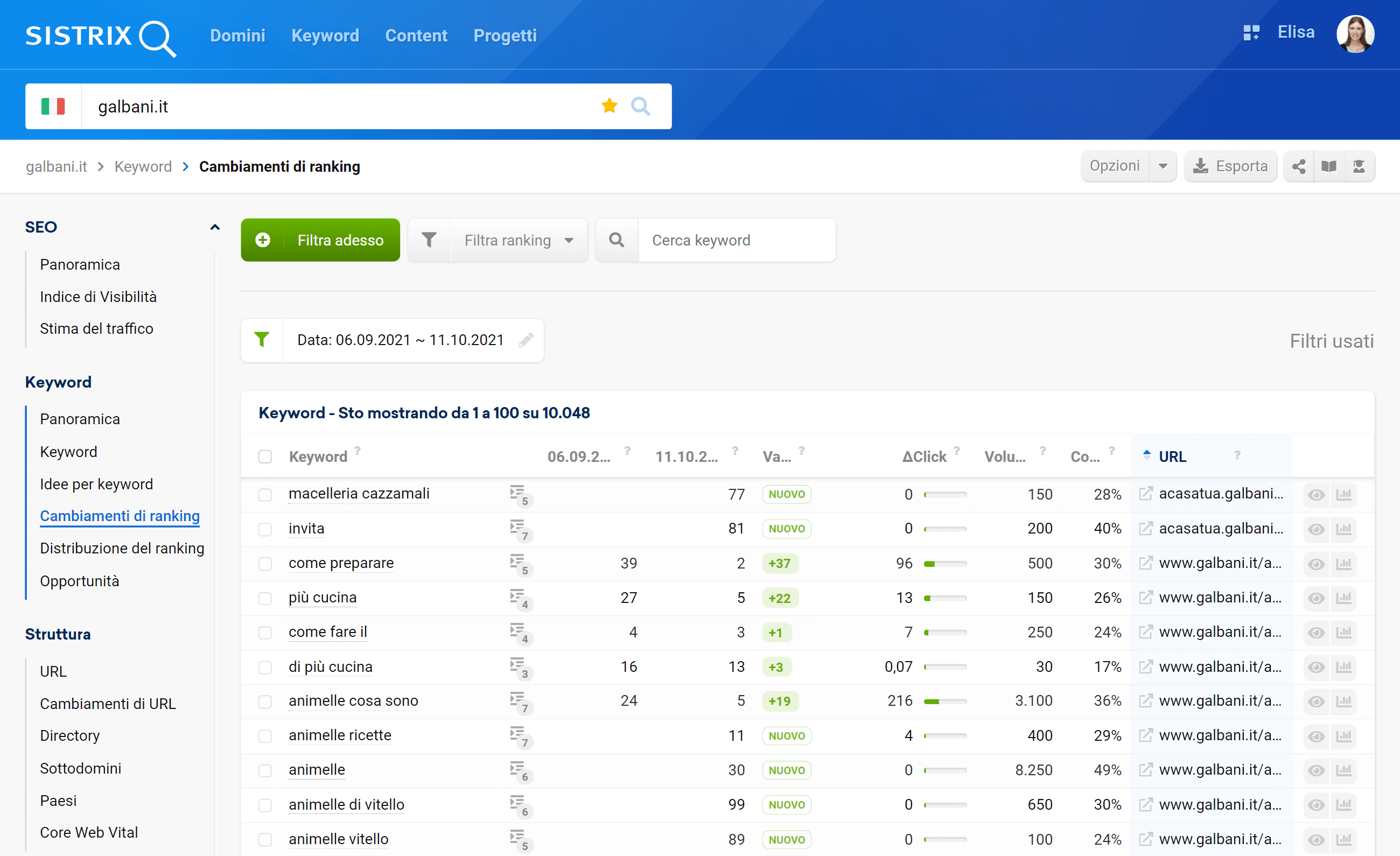
Task: Check the animelle ricette row checkbox
Action: point(265,736)
